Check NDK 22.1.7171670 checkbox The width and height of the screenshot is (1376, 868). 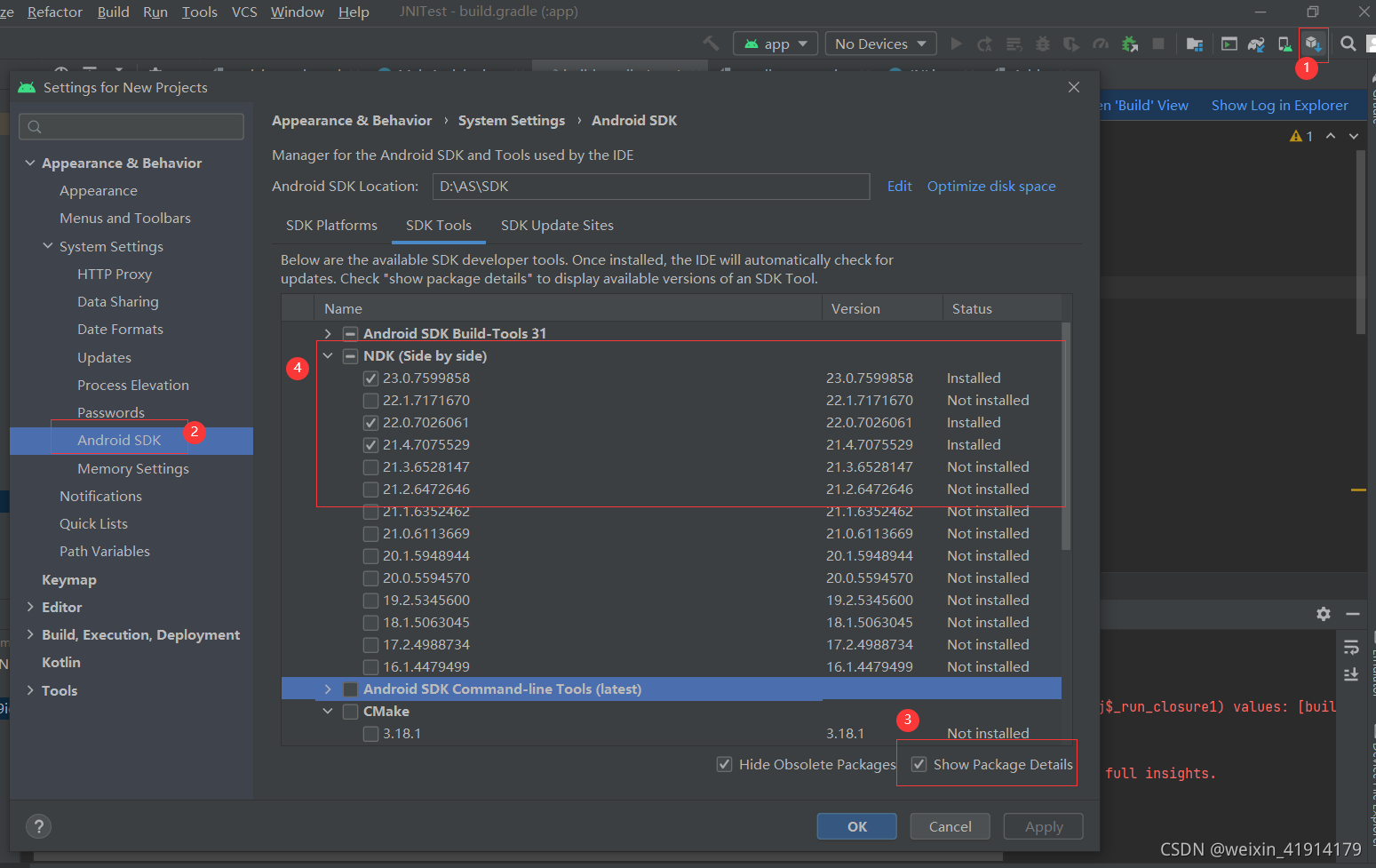371,401
